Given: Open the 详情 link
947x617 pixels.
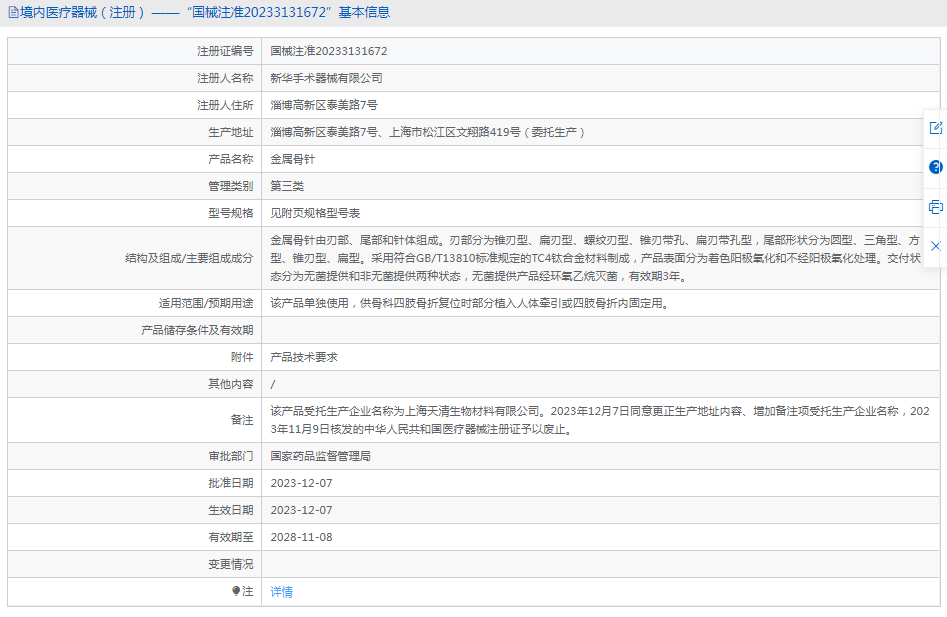Looking at the screenshot, I should (x=281, y=592).
